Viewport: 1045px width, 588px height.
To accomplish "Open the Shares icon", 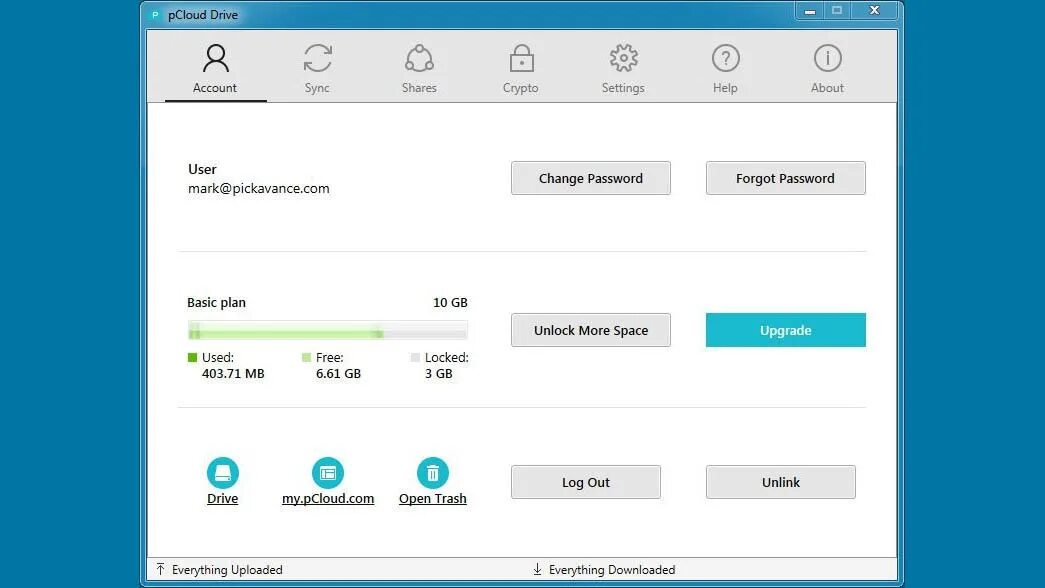I will point(419,59).
